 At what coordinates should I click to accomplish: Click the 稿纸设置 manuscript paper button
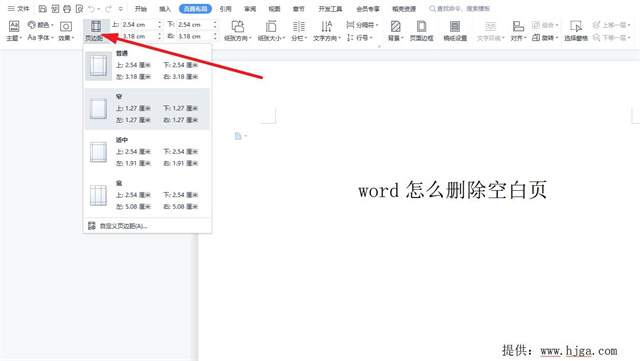pyautogui.click(x=455, y=31)
